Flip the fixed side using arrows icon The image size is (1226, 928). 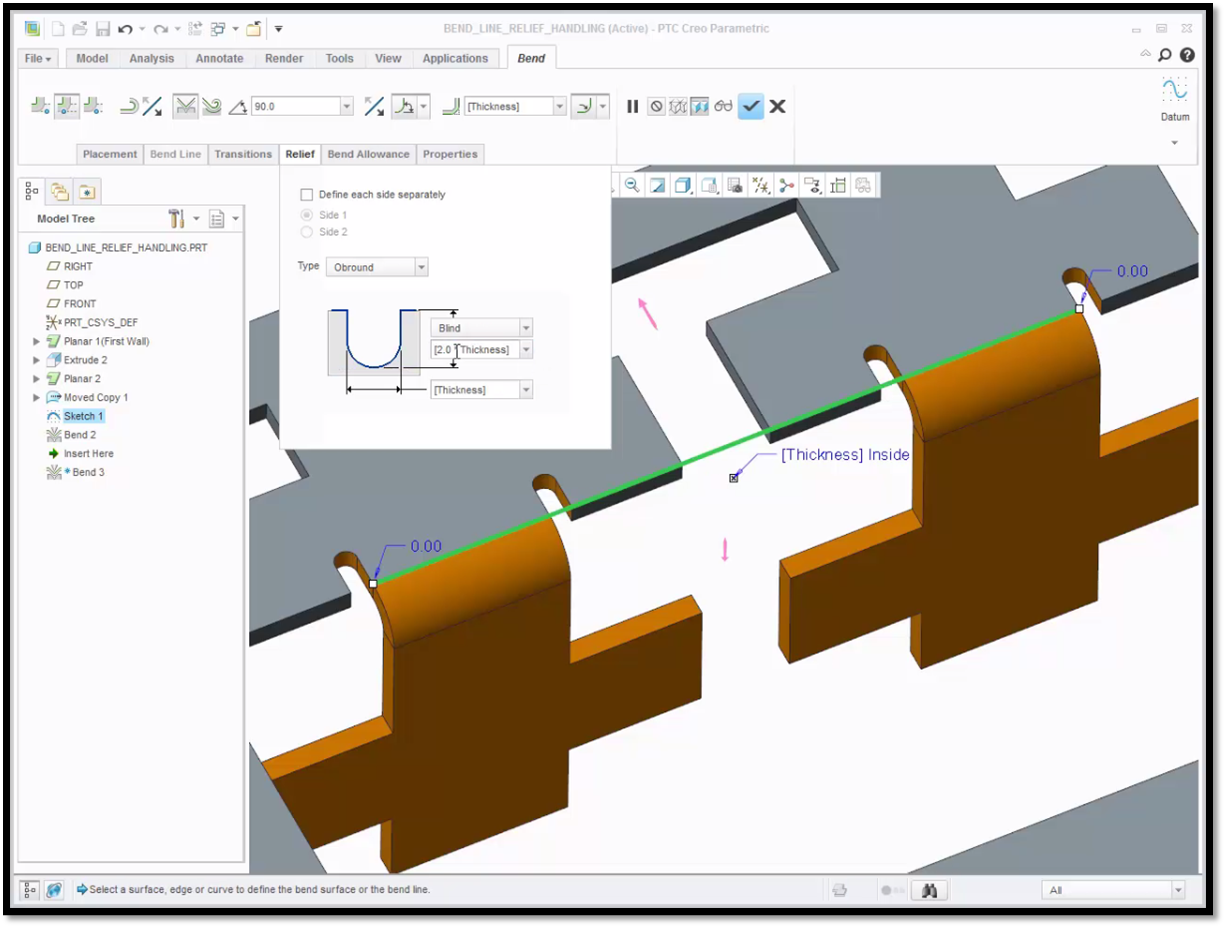pyautogui.click(x=152, y=106)
